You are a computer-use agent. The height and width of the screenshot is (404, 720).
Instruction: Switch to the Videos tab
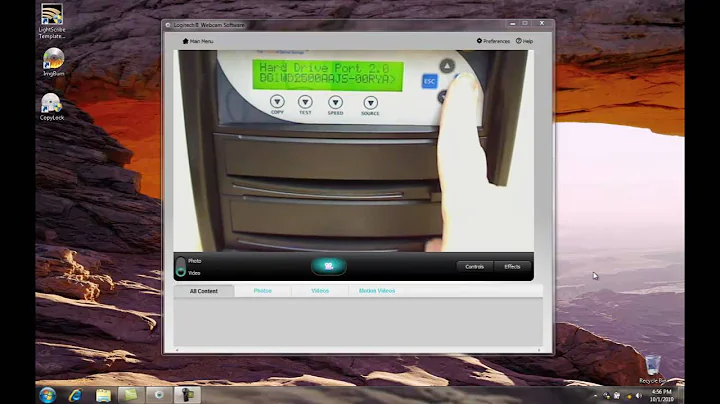coord(320,291)
